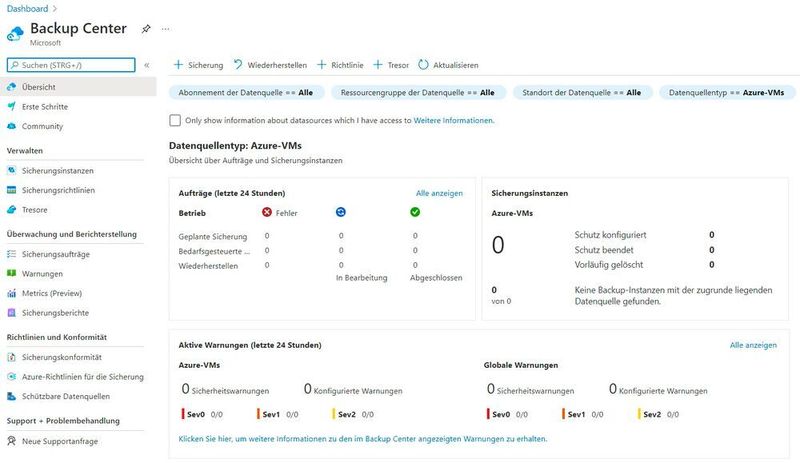Screen dimensions: 800x463
Task: Open Warnungen information link at bottom
Action: 362,438
